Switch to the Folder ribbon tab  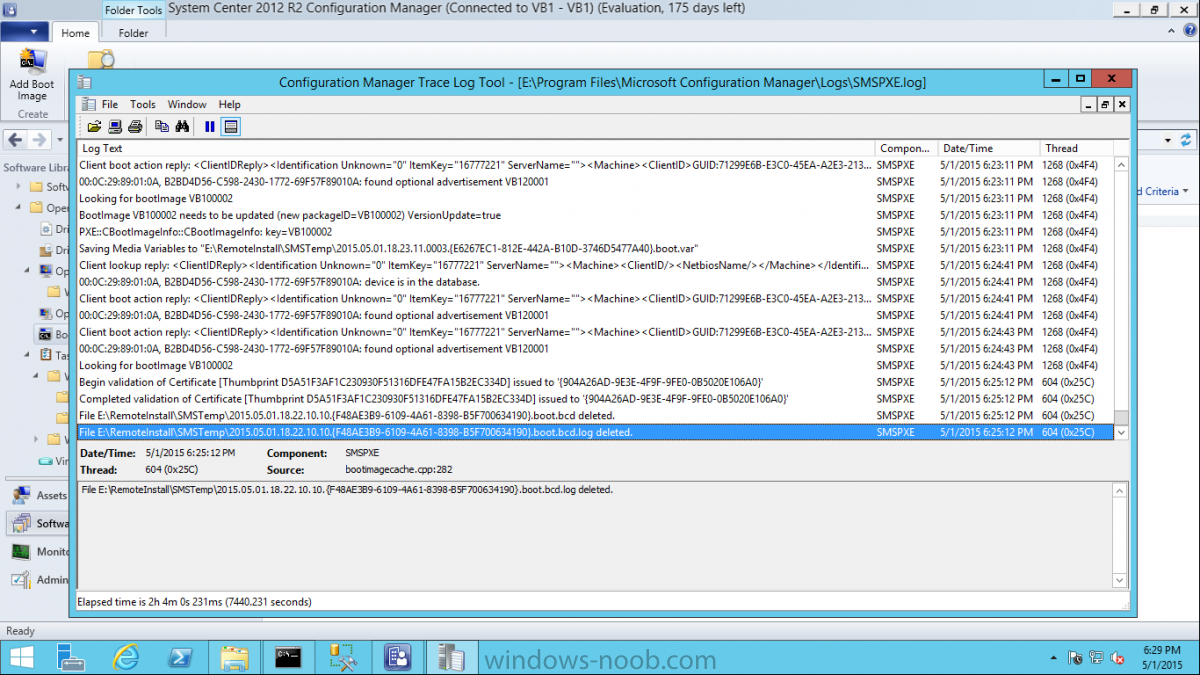[x=133, y=33]
